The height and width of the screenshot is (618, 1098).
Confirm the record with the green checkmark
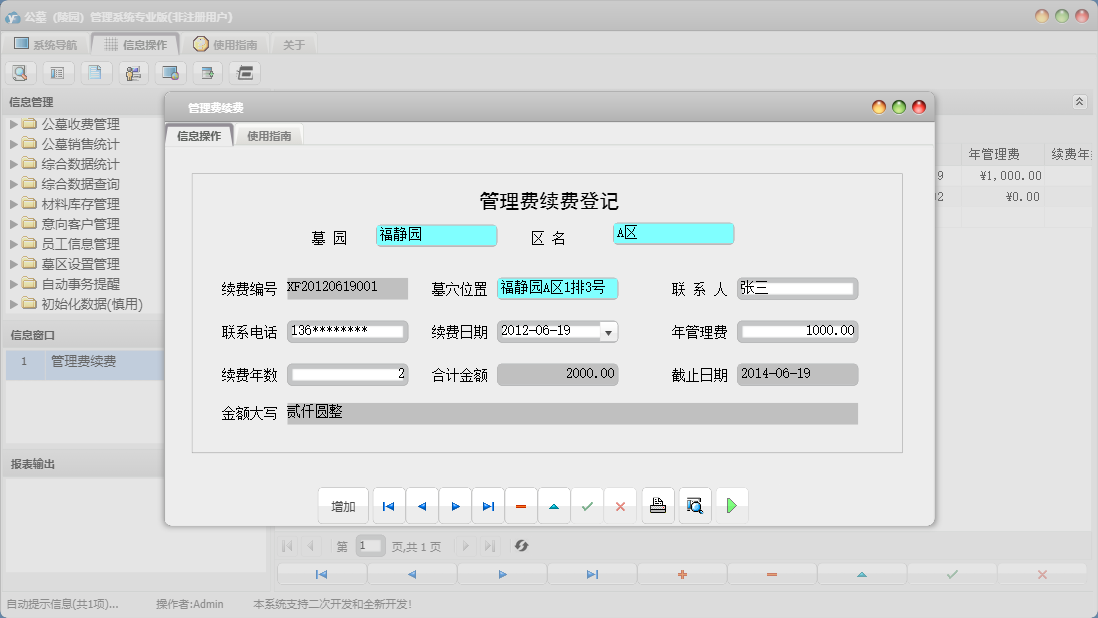point(587,505)
